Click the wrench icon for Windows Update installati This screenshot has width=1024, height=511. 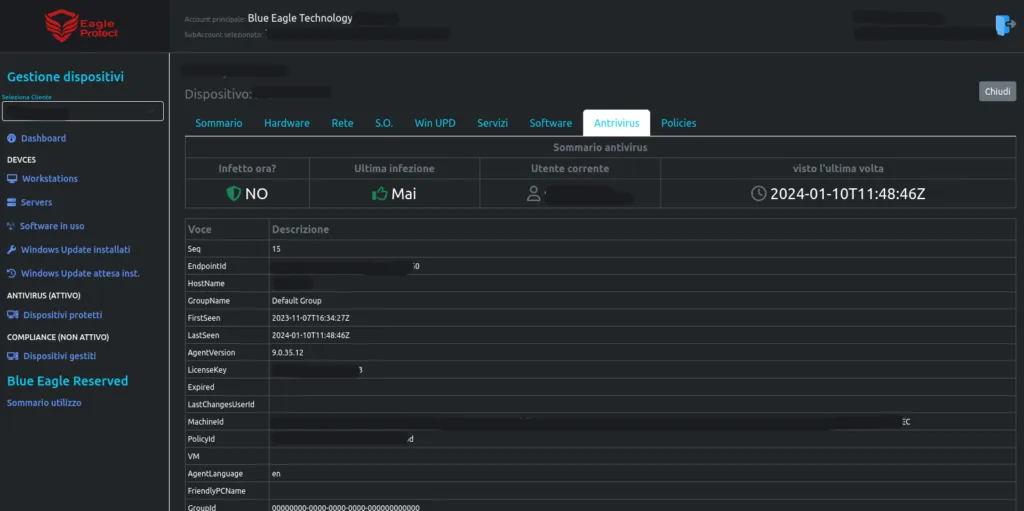(x=12, y=250)
